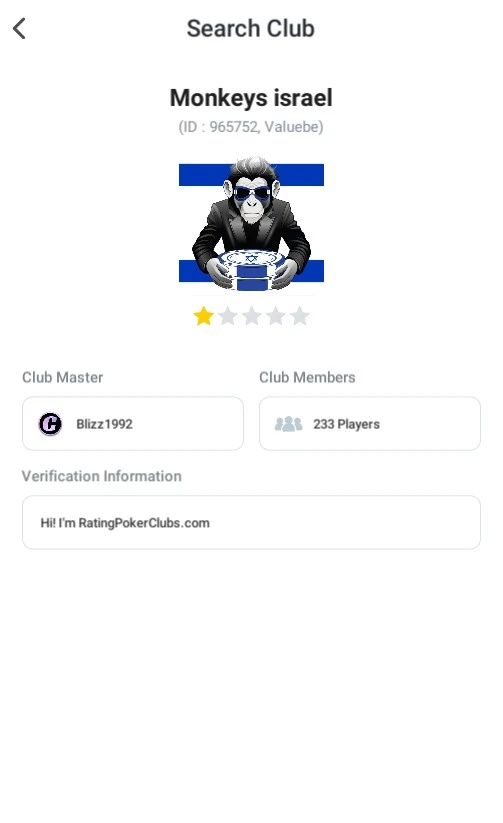Open the Blizz1992 club master field

click(133, 424)
